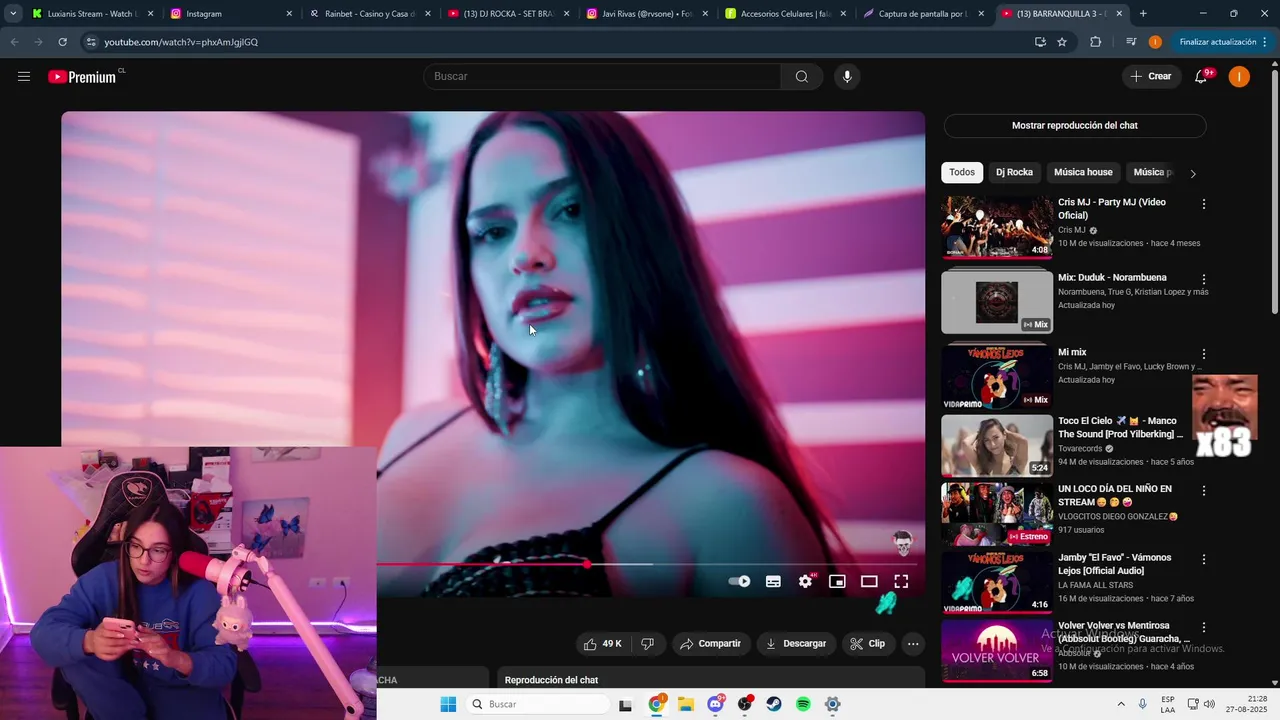Open options for Toco El Cielo video
The height and width of the screenshot is (720, 1280).
point(1204,422)
